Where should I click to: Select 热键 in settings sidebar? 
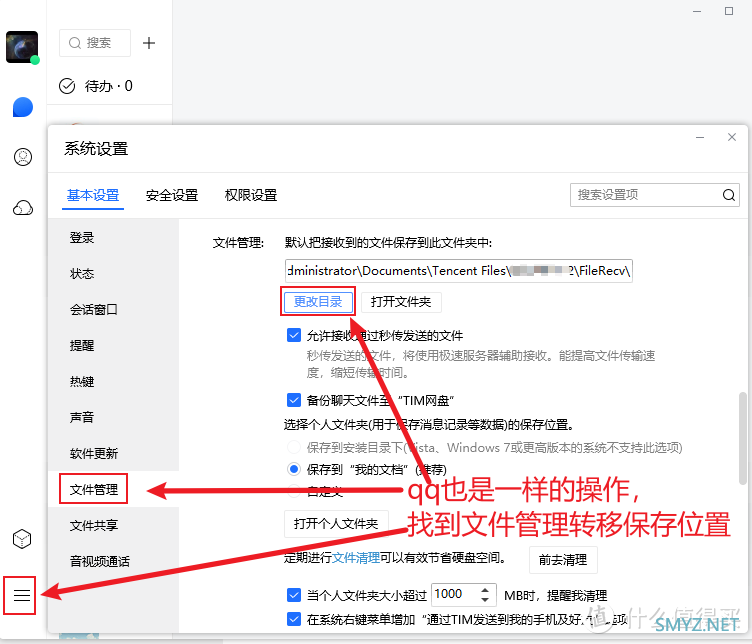point(82,382)
